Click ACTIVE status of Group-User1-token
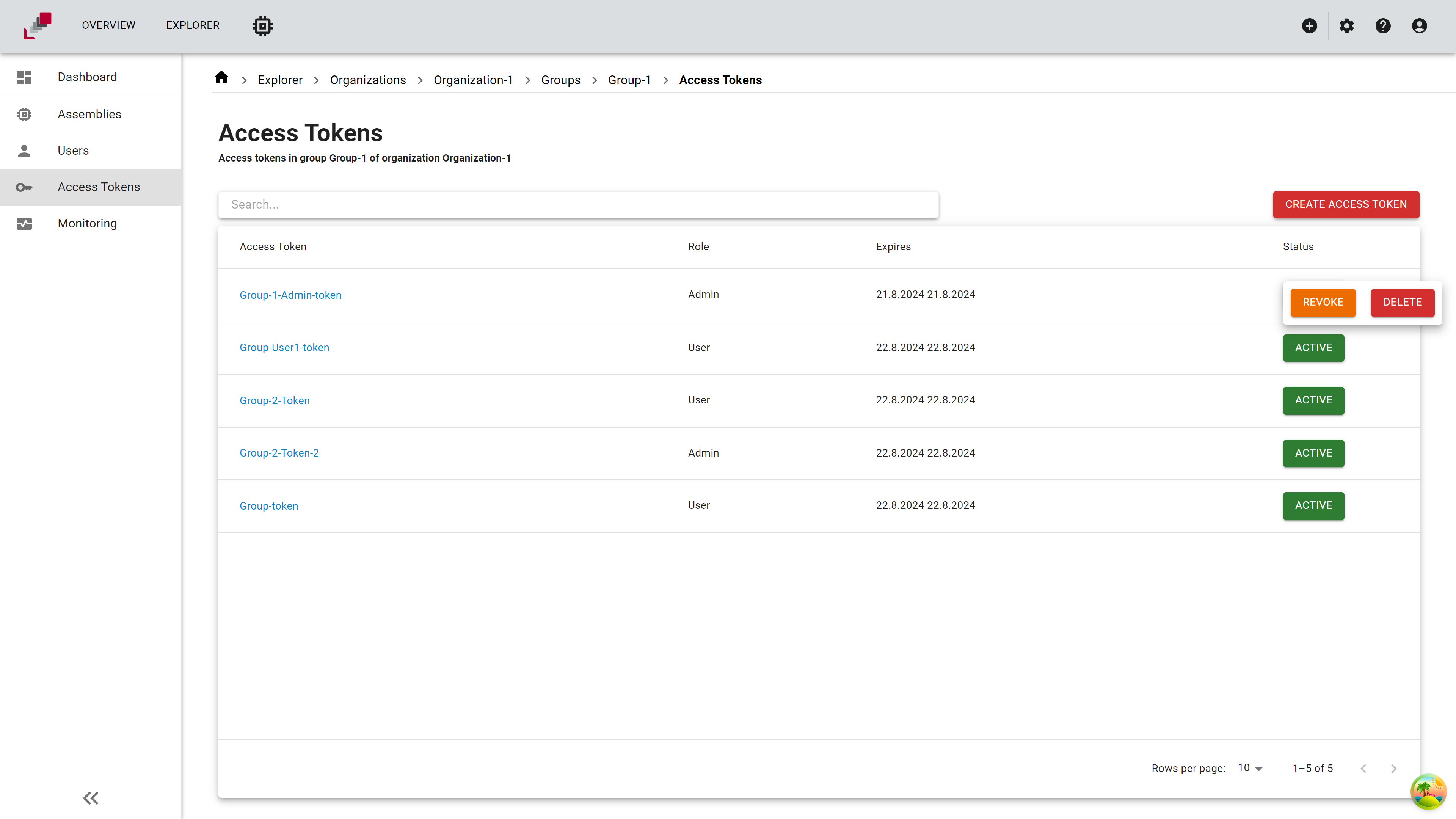This screenshot has height=819, width=1456. (x=1313, y=348)
